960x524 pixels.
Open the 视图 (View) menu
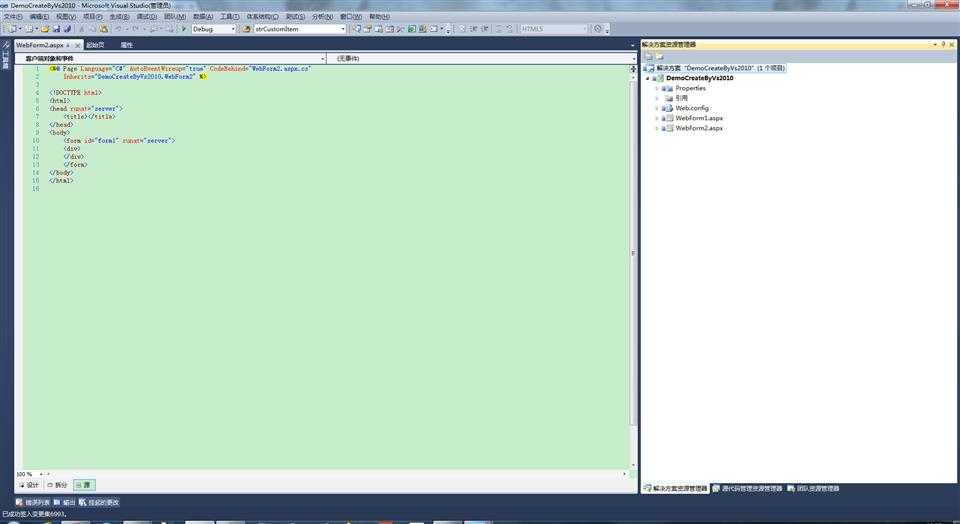click(66, 17)
